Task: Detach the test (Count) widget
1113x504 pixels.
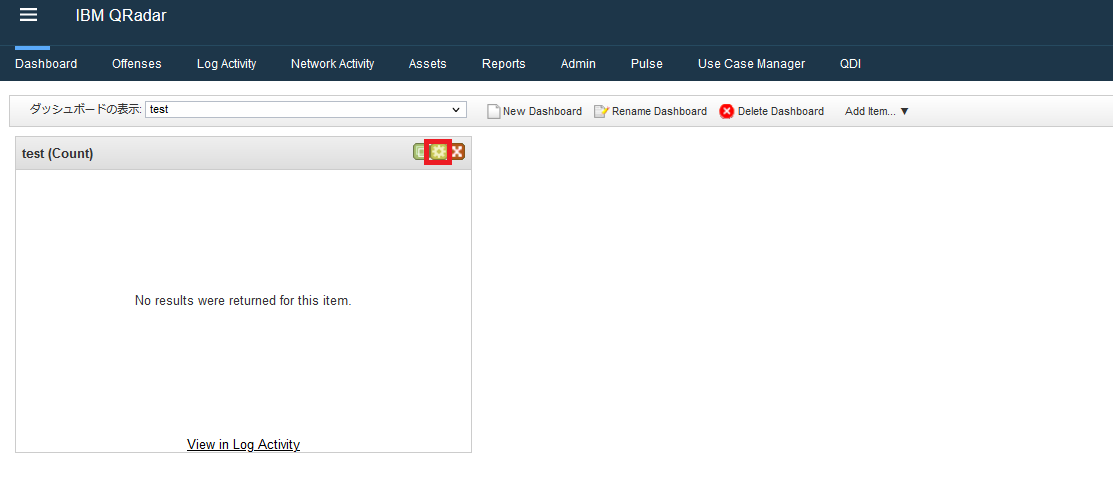Action: 421,152
